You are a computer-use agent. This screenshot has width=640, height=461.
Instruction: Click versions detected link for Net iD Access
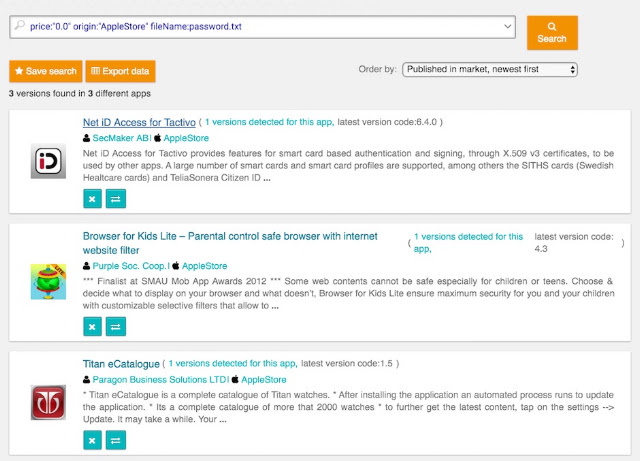pos(269,122)
